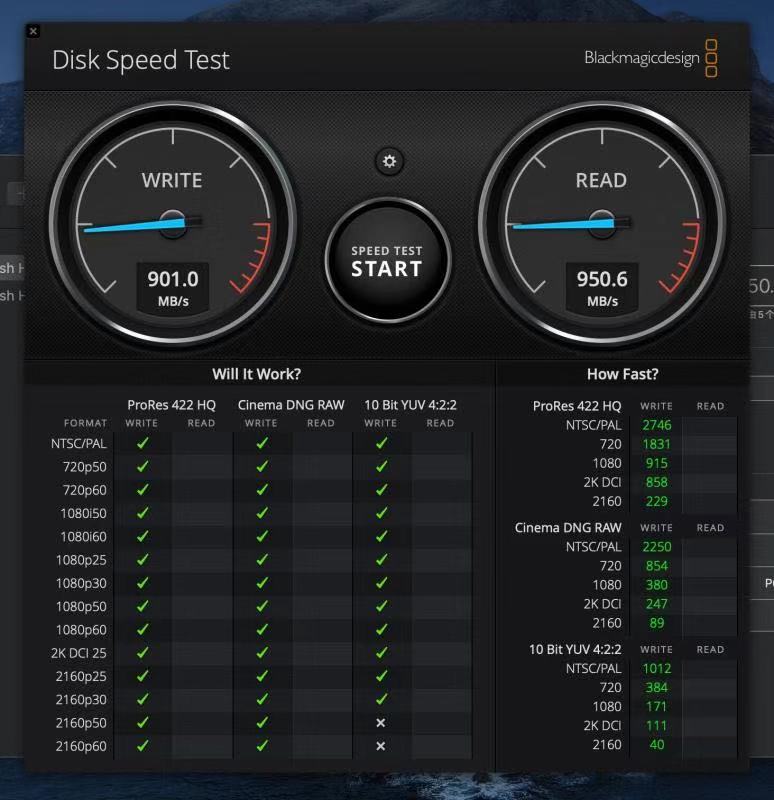Click the Cinema DNG RAW write checkmark for 1080p50
Image resolution: width=774 pixels, height=800 pixels.
point(262,606)
